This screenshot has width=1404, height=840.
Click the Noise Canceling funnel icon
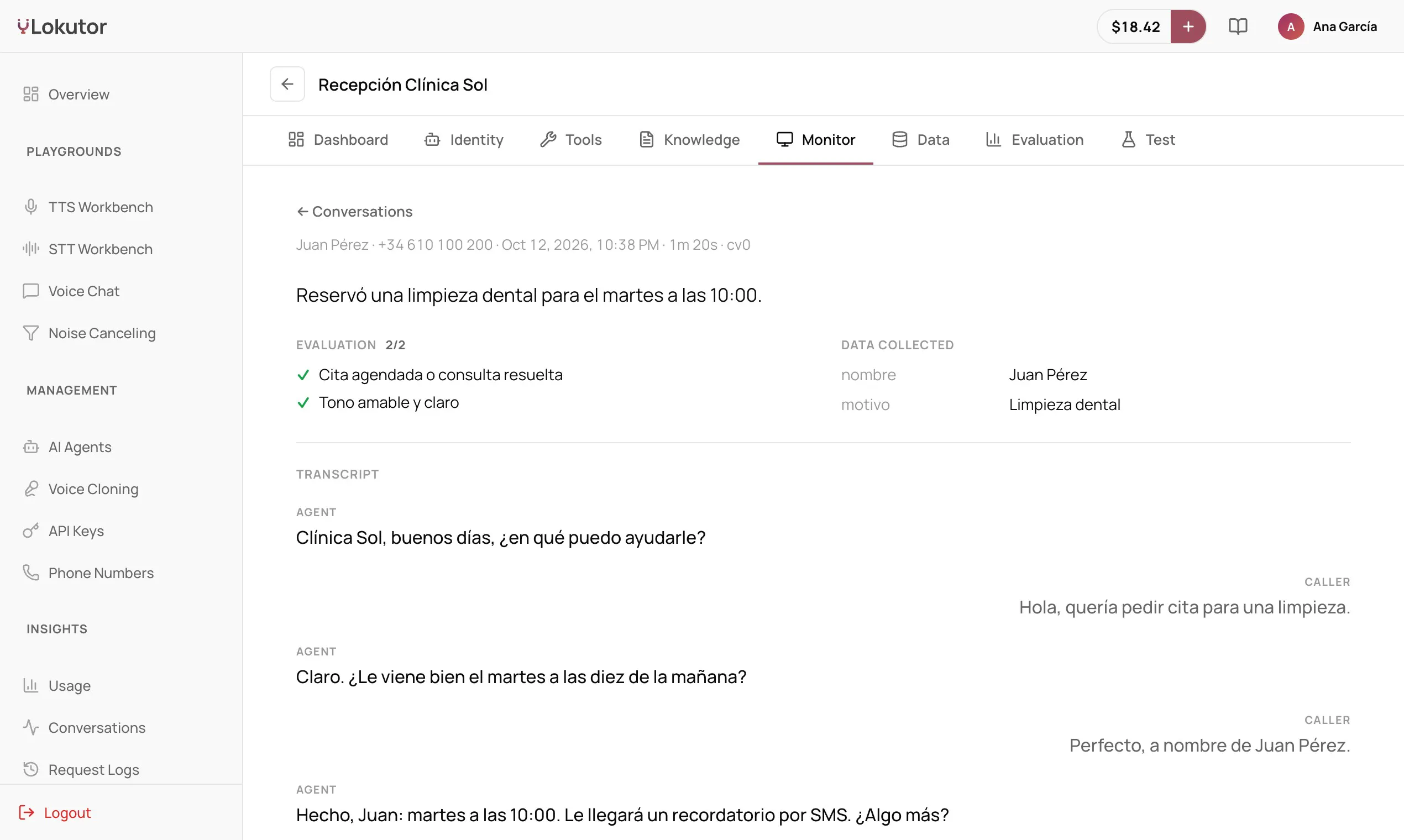coord(30,333)
